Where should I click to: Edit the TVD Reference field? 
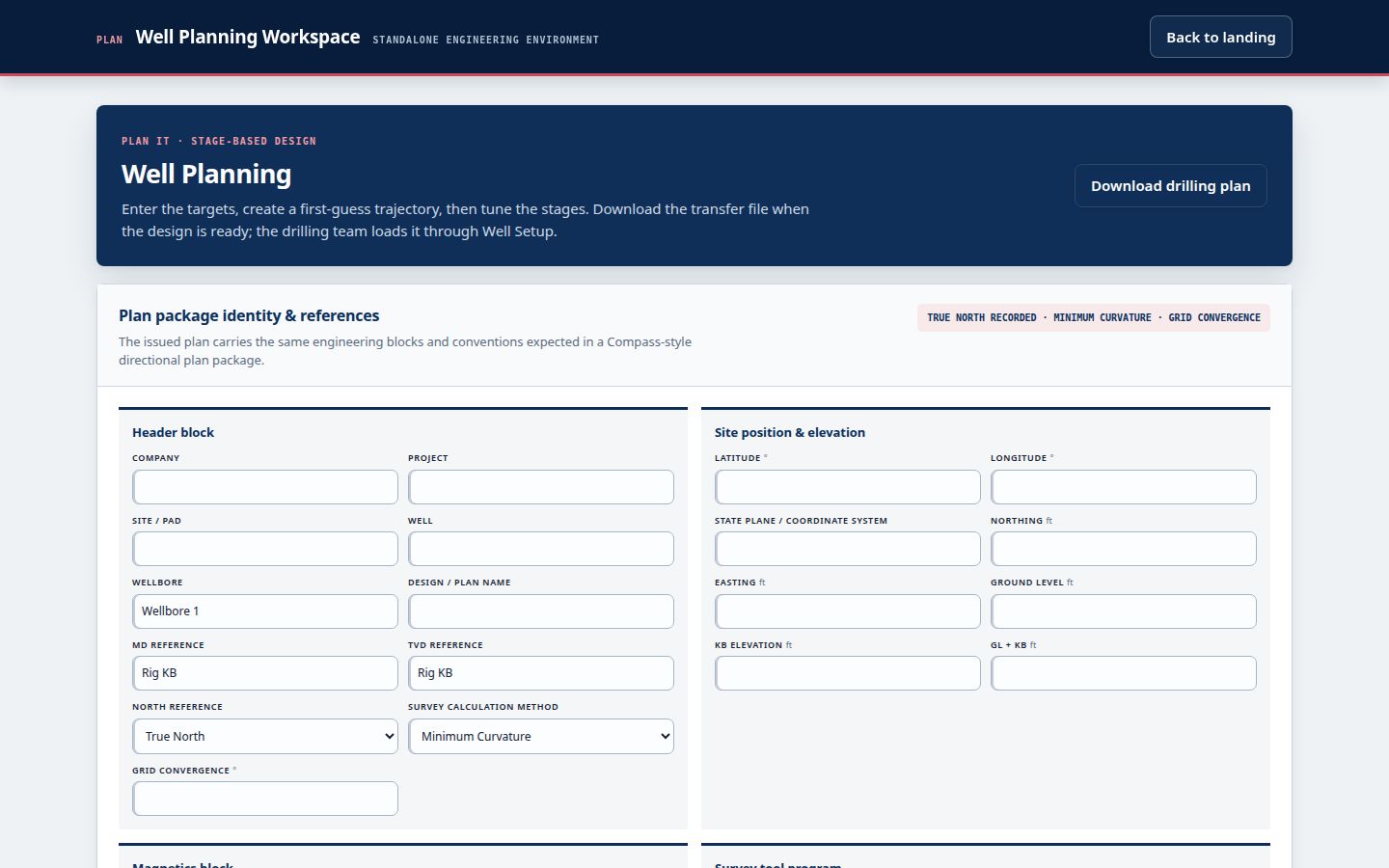541,673
